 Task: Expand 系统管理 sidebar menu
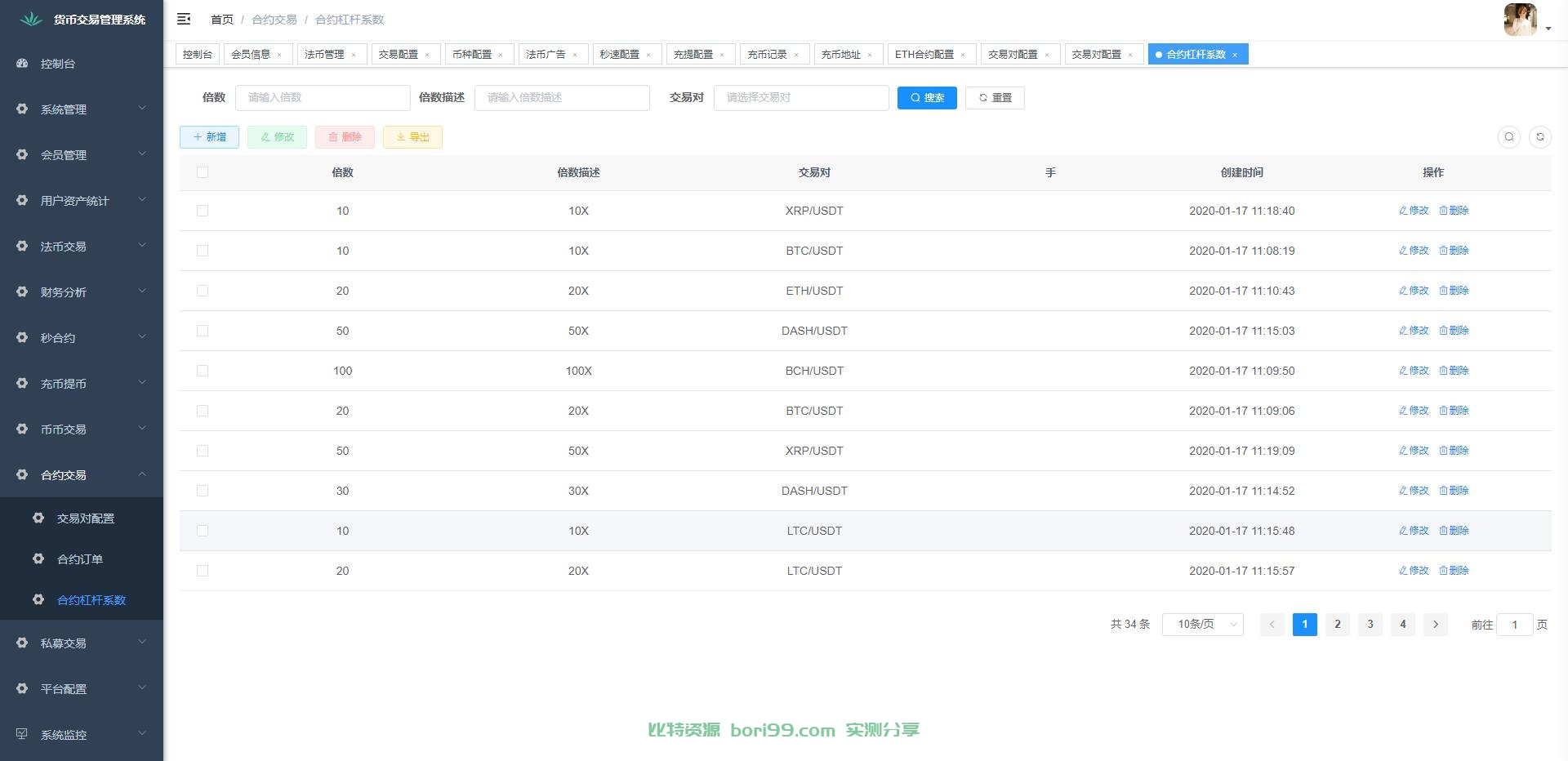click(82, 109)
